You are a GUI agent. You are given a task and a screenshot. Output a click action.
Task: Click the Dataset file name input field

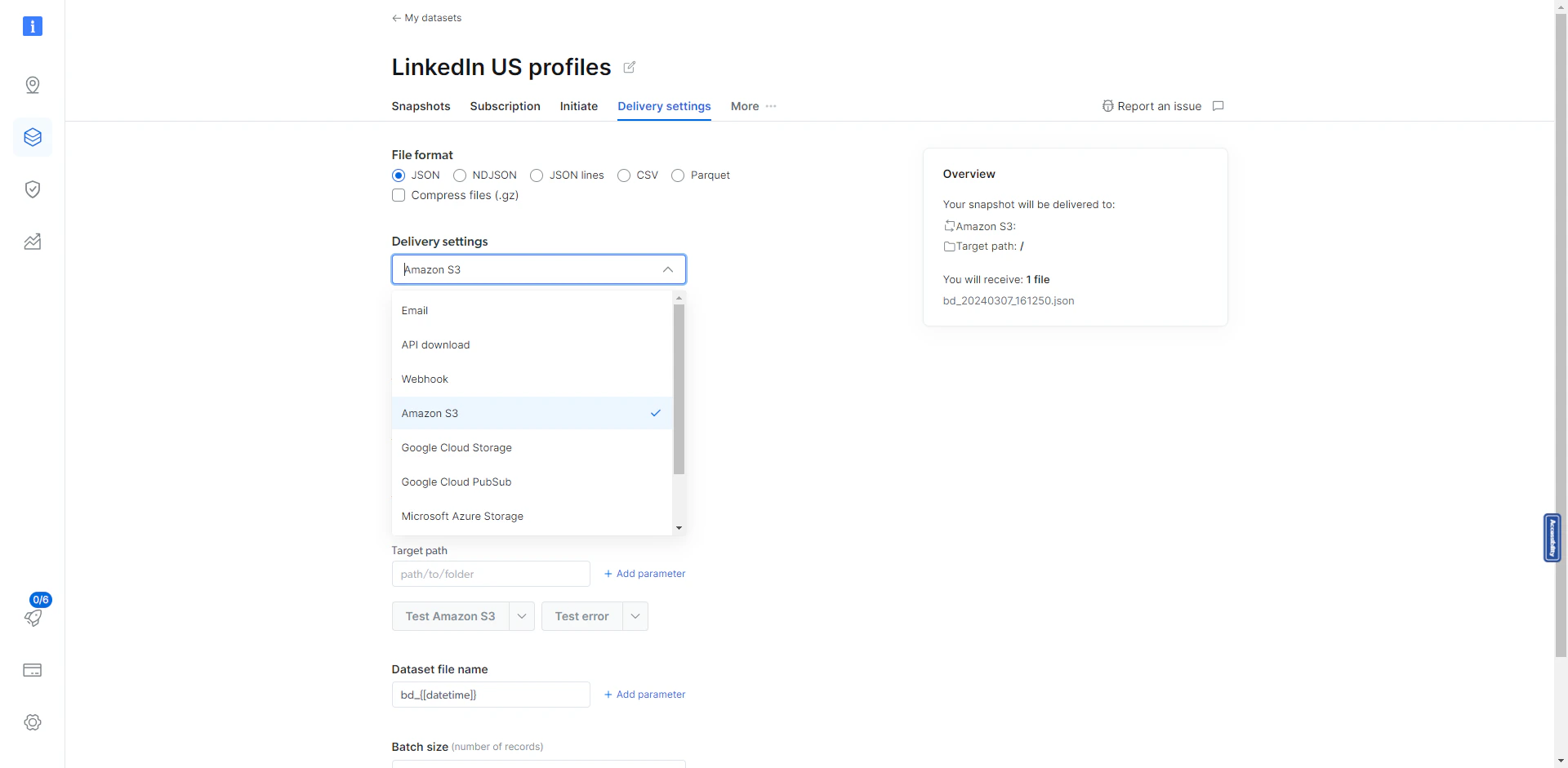click(x=491, y=695)
